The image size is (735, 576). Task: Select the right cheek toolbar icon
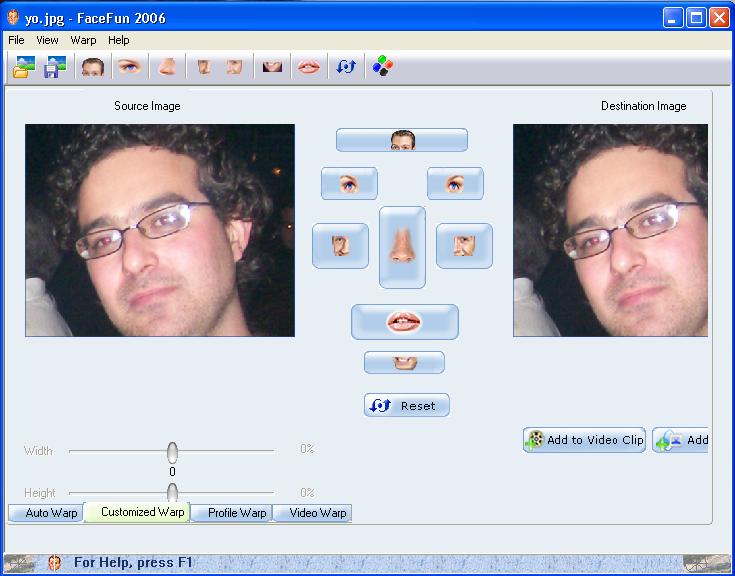[x=234, y=67]
